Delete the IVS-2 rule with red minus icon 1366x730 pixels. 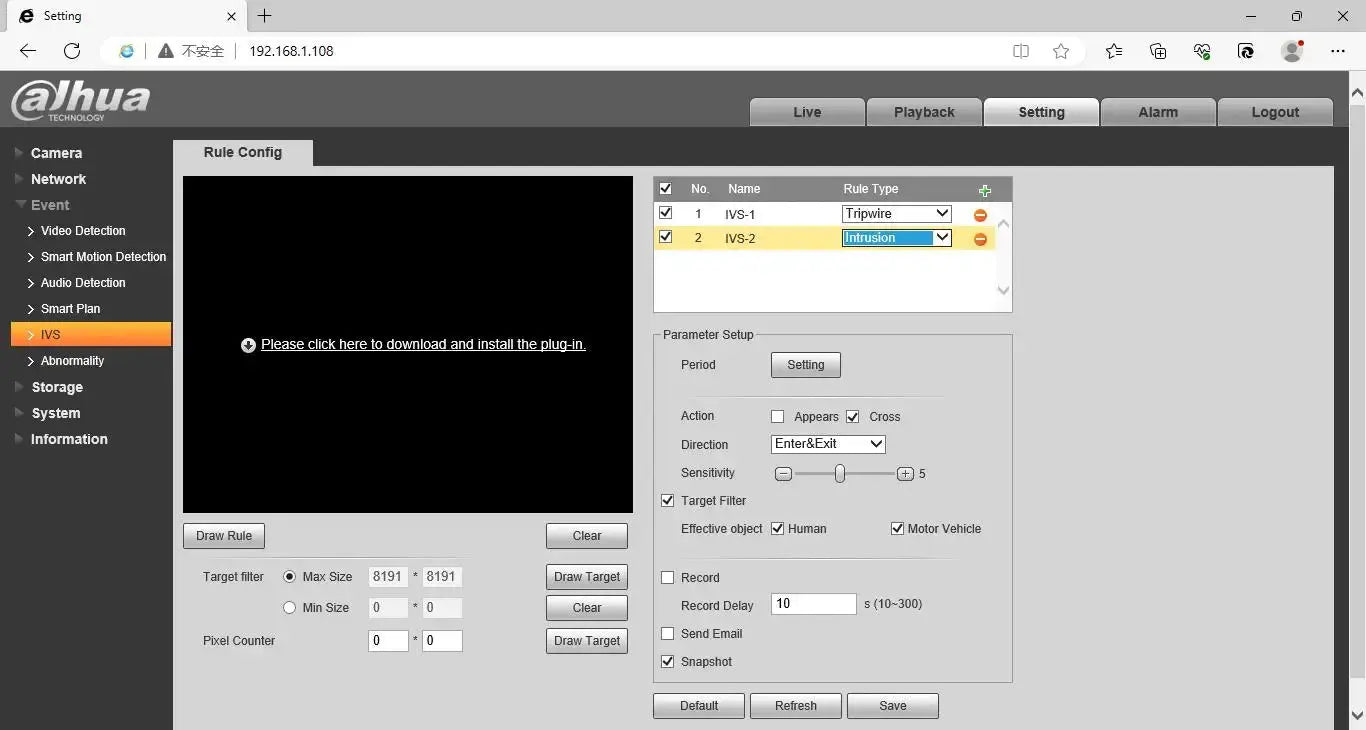[x=980, y=239]
